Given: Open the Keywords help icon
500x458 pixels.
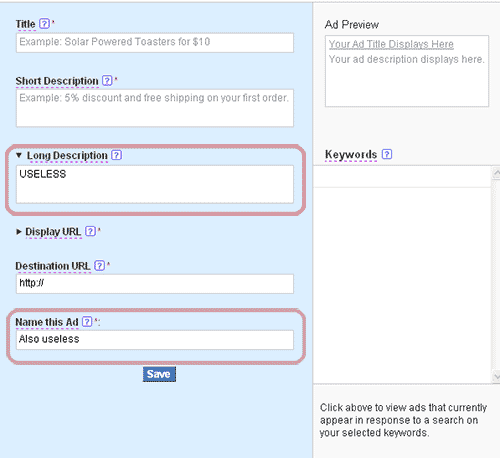Looking at the screenshot, I should pyautogui.click(x=387, y=154).
